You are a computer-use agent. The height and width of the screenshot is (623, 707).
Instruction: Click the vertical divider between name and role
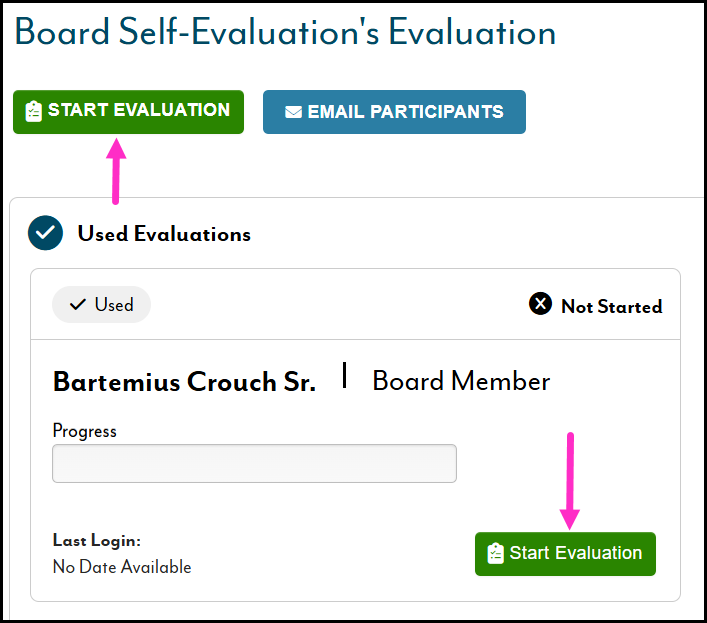344,376
